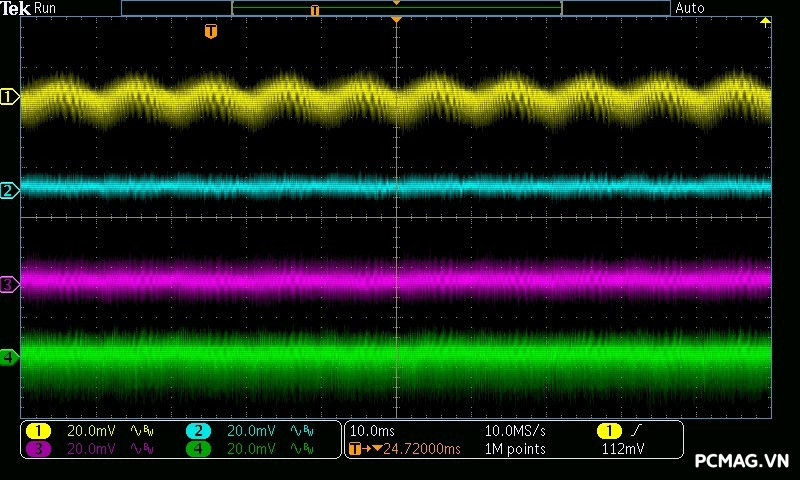Screen dimensions: 800x480
Task: Select channel 1 ground marker on left edge
Action: pyautogui.click(x=9, y=97)
